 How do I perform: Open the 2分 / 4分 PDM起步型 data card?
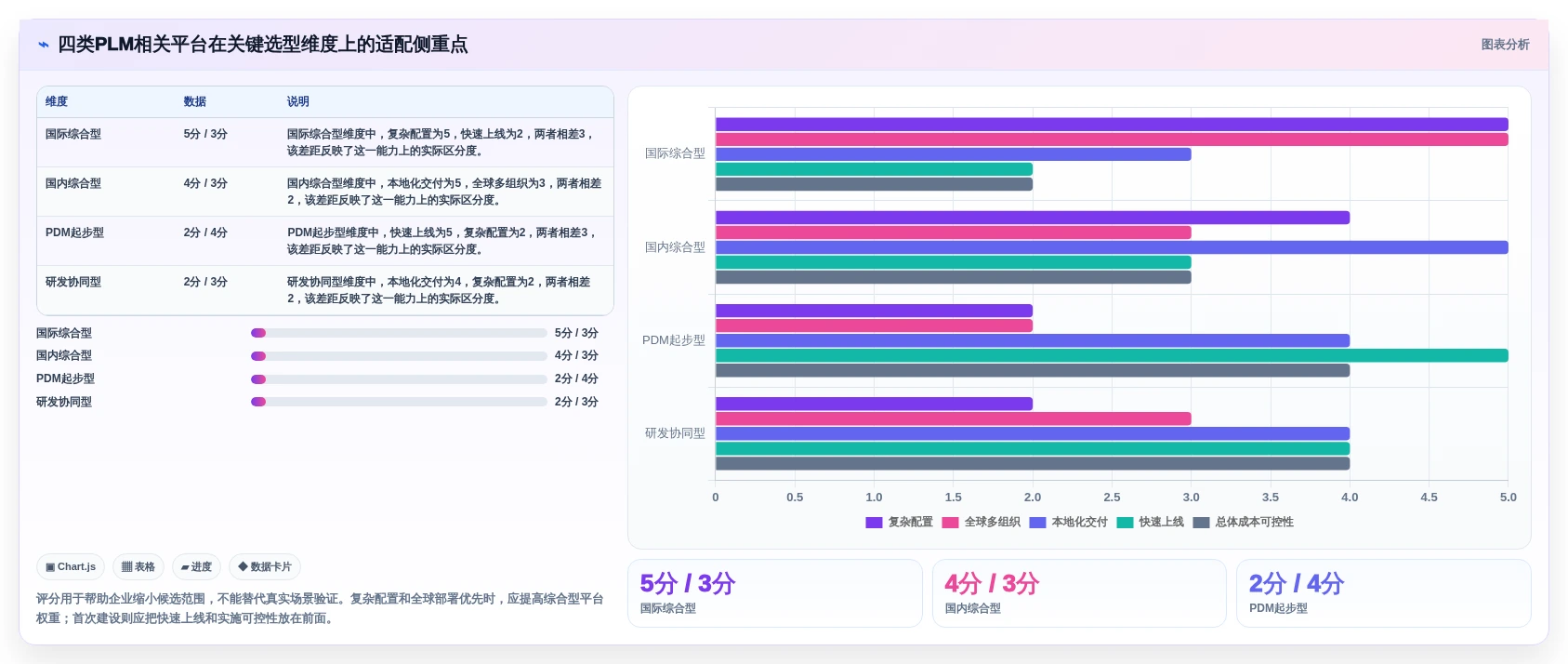1383,593
